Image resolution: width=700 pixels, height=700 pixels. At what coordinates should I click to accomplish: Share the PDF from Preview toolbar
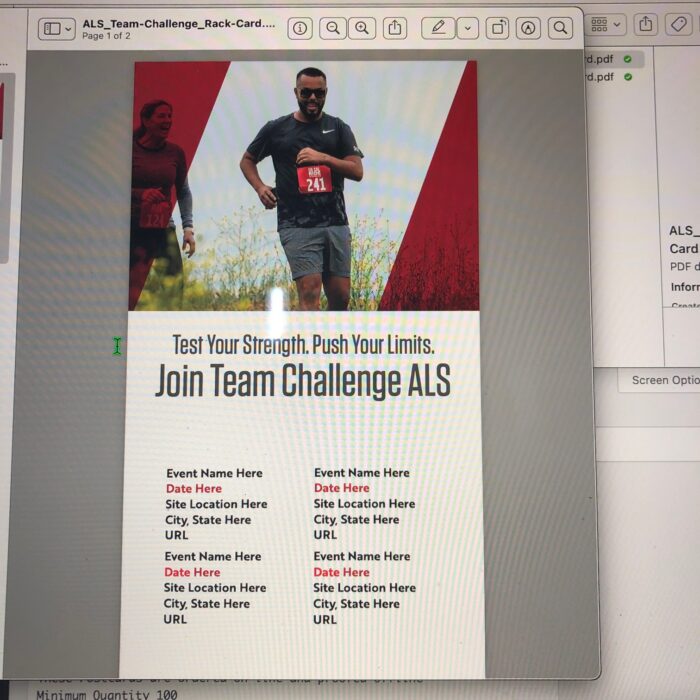[395, 28]
